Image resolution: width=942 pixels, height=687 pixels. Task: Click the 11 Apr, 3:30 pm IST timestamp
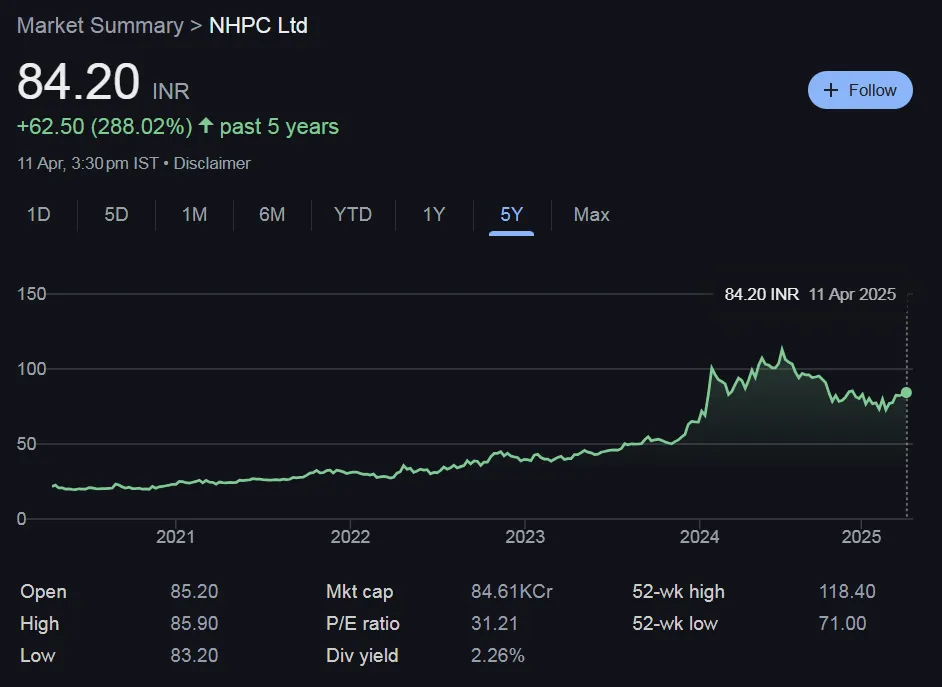click(88, 163)
